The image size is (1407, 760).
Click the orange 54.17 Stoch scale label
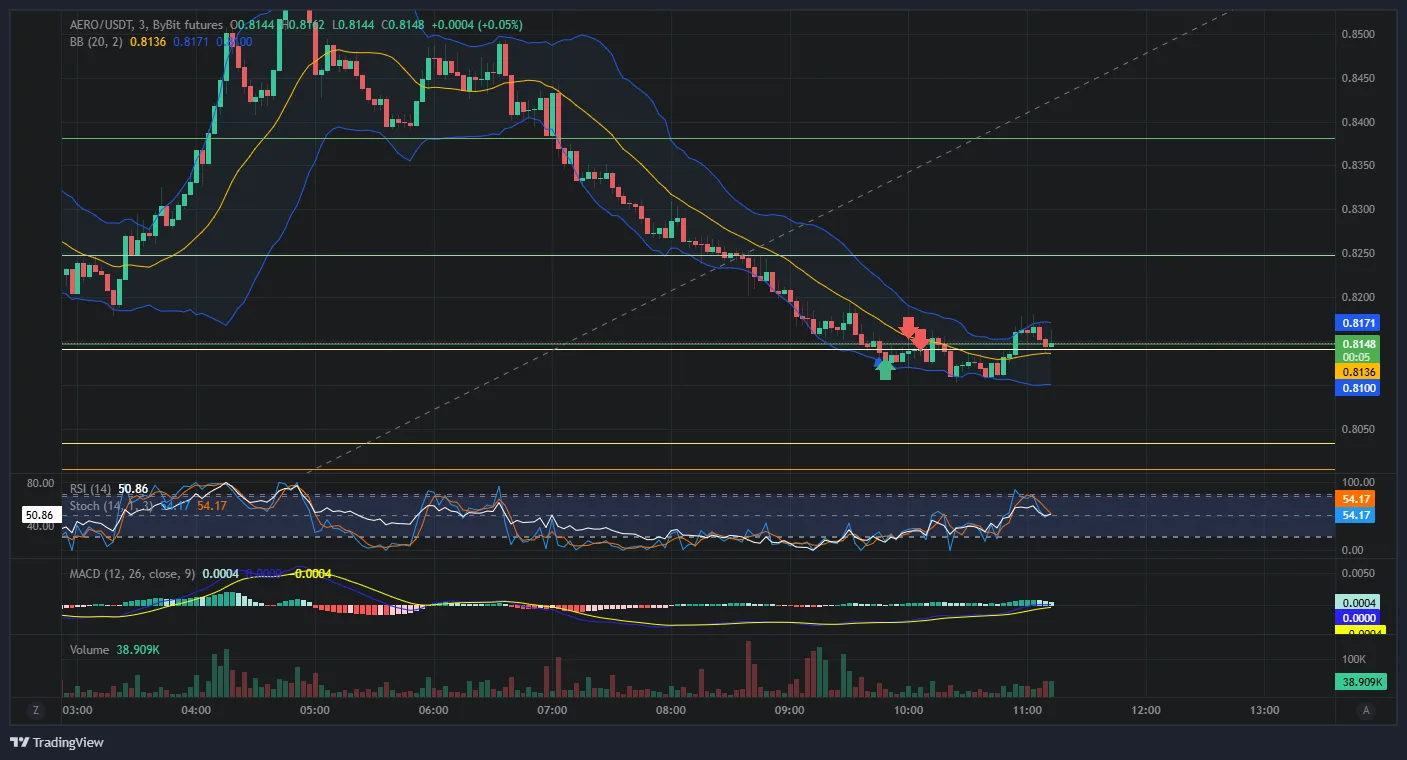(x=1357, y=499)
